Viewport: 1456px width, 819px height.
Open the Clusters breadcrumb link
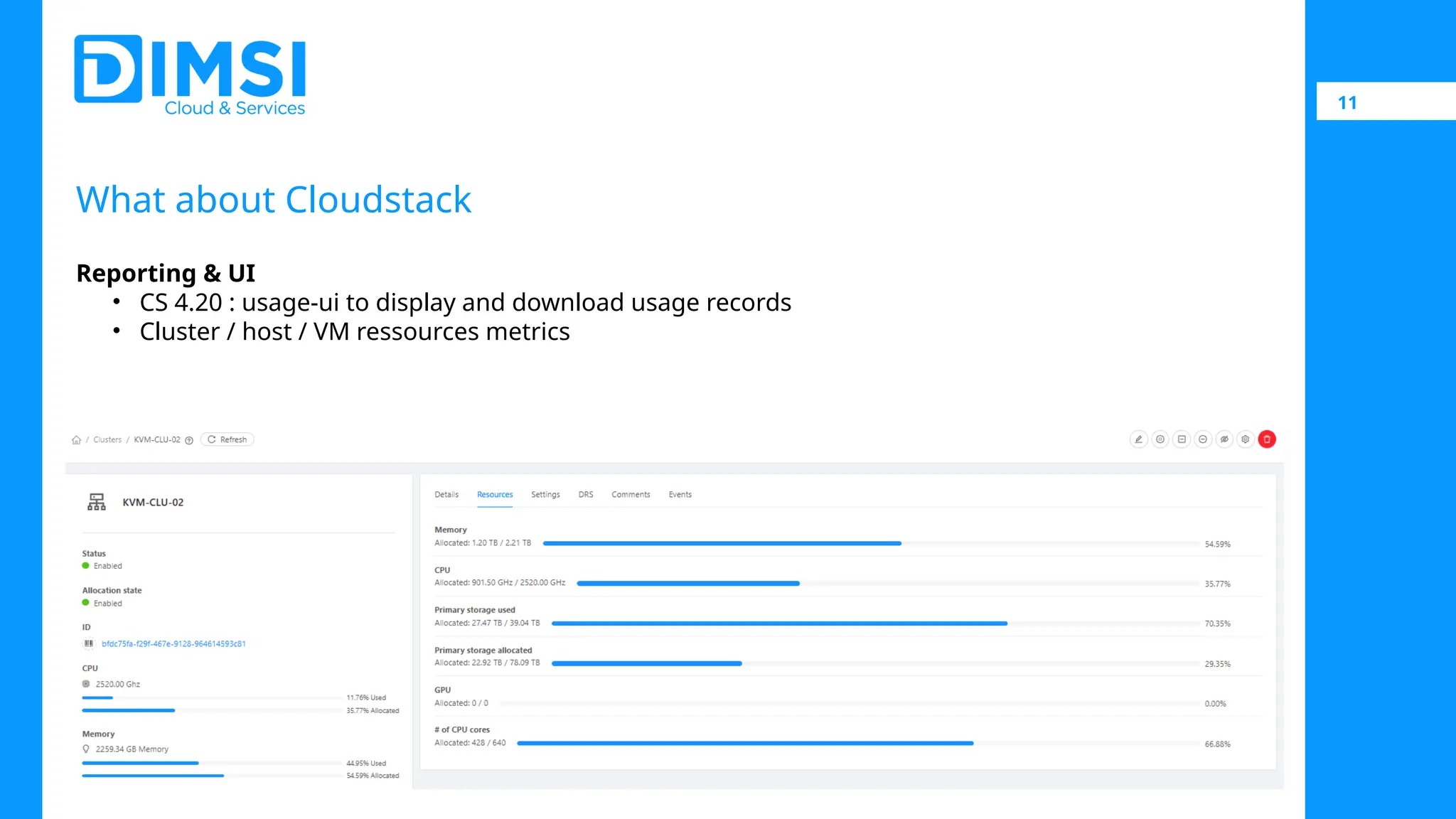click(x=107, y=440)
